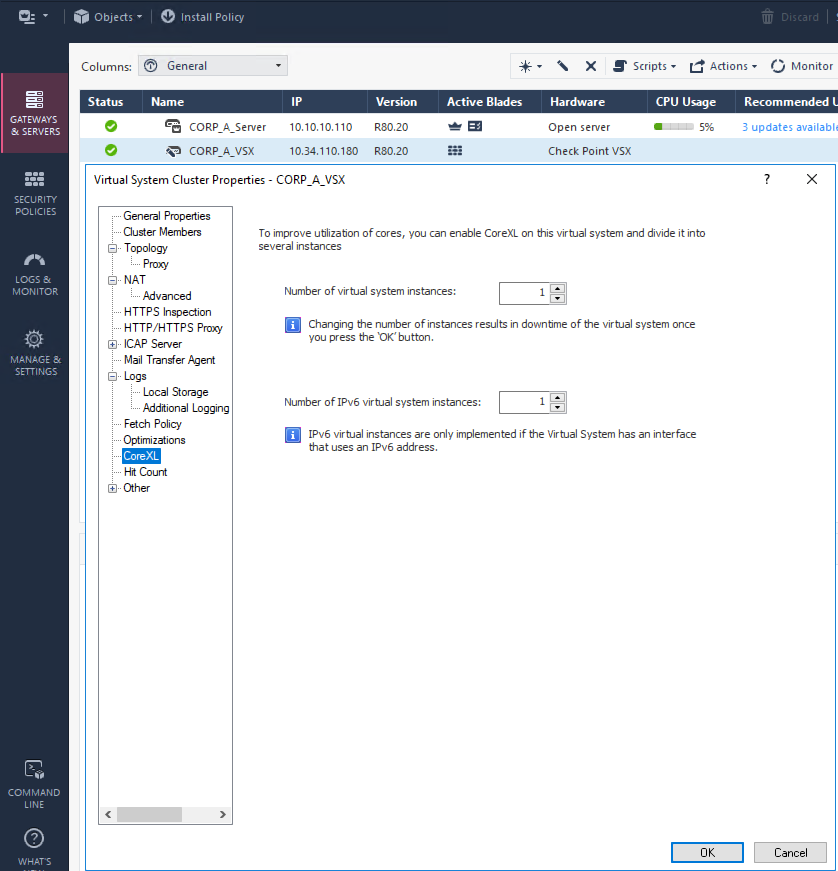The image size is (838, 871).
Task: Select Proxy under Topology
Action: (x=155, y=264)
